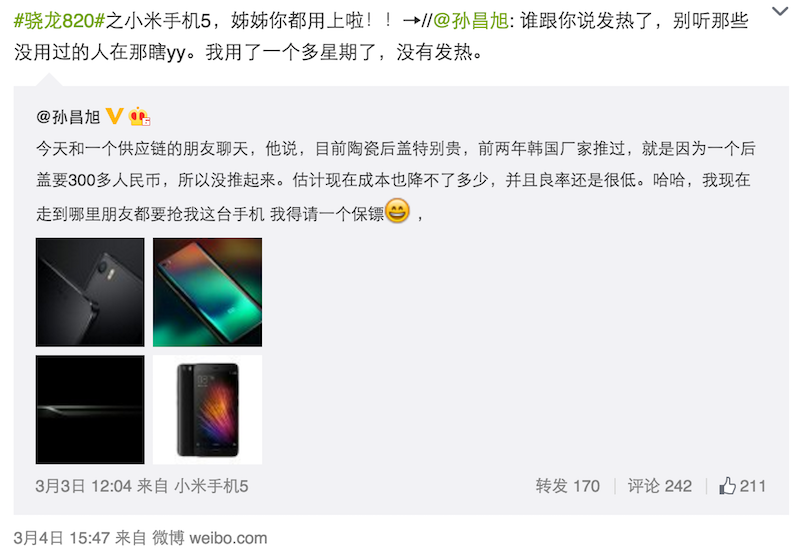Open the 3月4日 15:47 repost timestamp

(62, 538)
